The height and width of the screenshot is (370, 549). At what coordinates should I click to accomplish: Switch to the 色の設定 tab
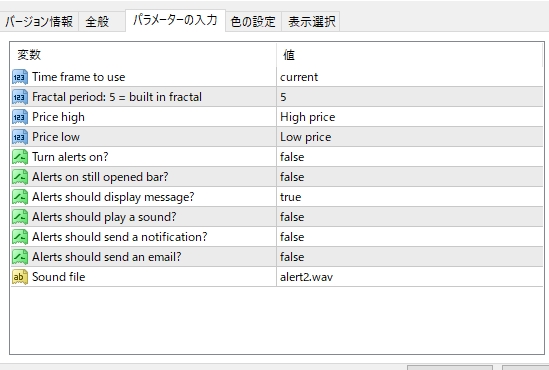(x=253, y=22)
